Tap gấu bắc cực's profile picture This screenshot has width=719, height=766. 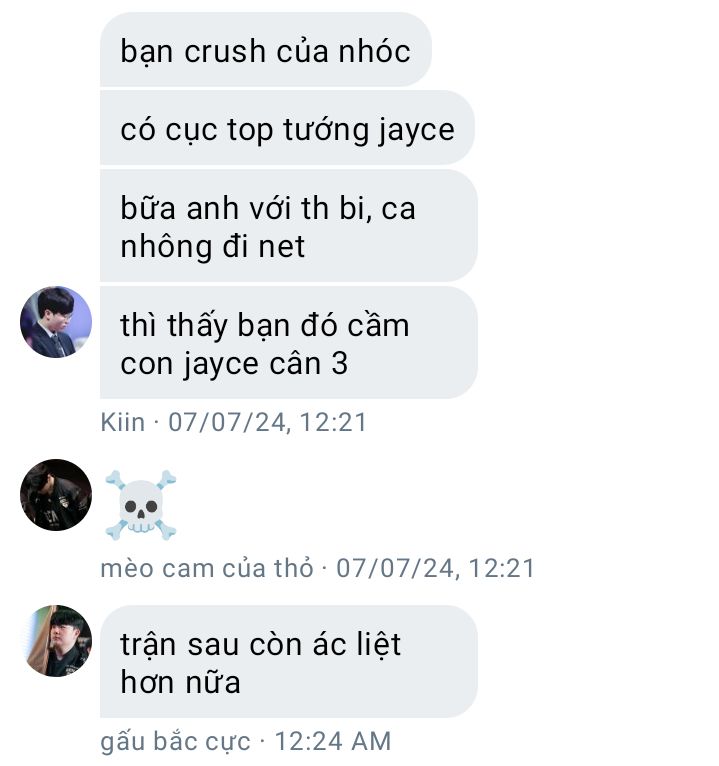pyautogui.click(x=58, y=641)
